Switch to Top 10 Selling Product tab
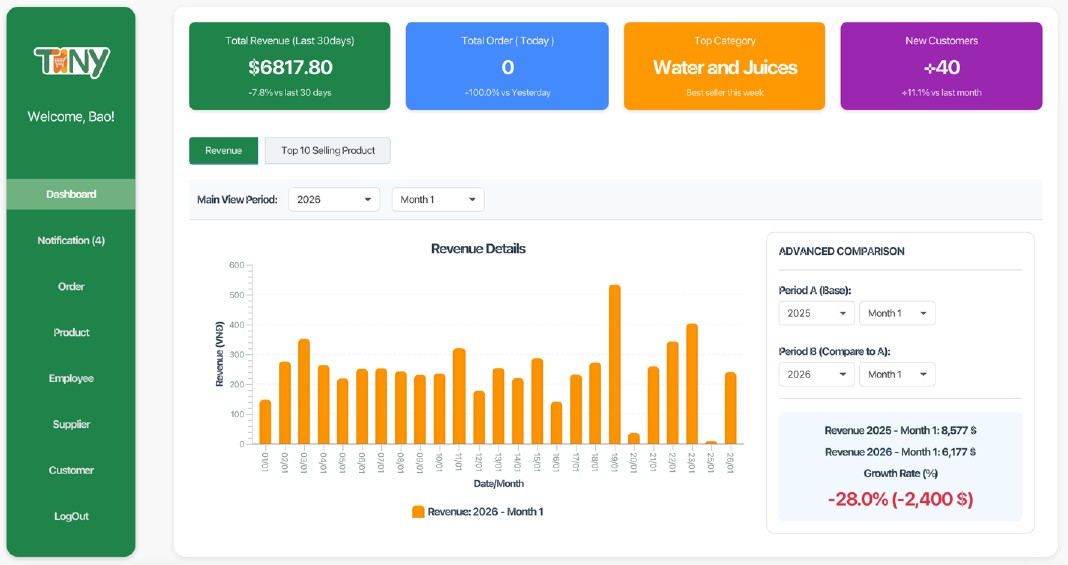Screen dimensions: 1068x565 pyautogui.click(x=328, y=151)
